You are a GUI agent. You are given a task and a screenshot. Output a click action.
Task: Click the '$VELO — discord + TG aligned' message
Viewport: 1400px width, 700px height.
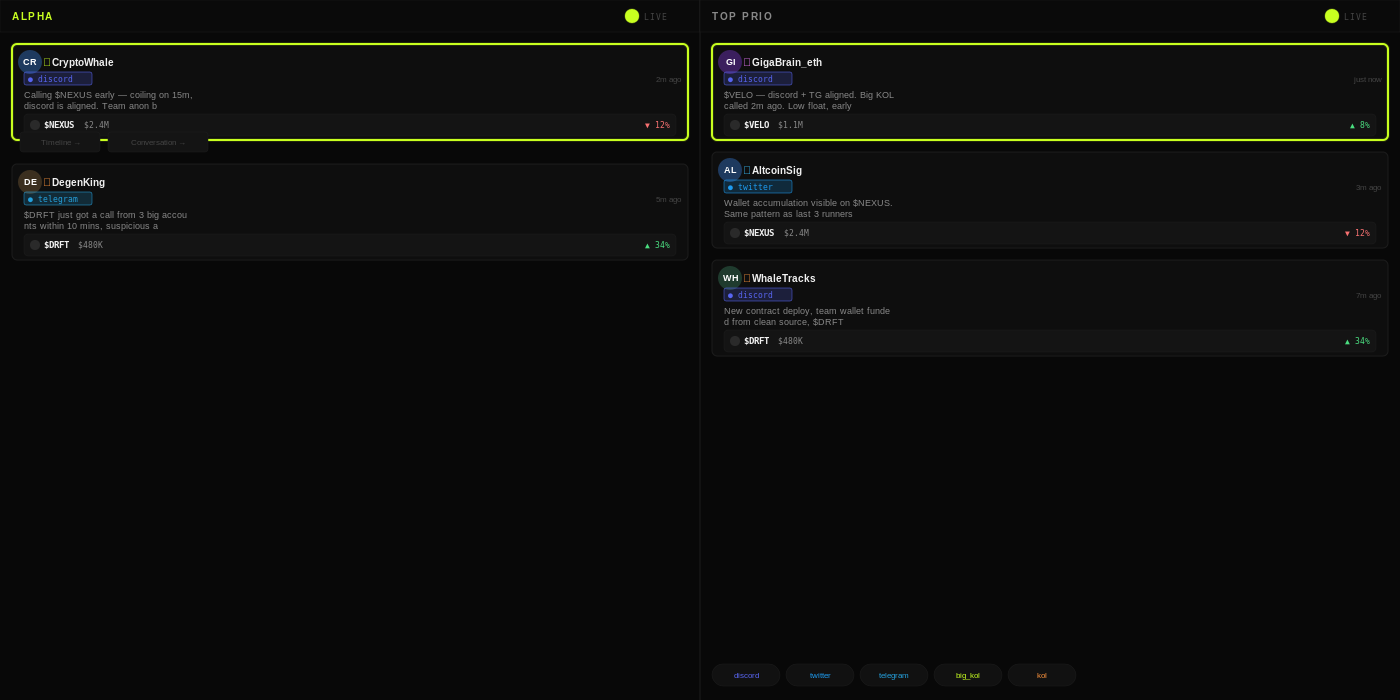click(809, 100)
